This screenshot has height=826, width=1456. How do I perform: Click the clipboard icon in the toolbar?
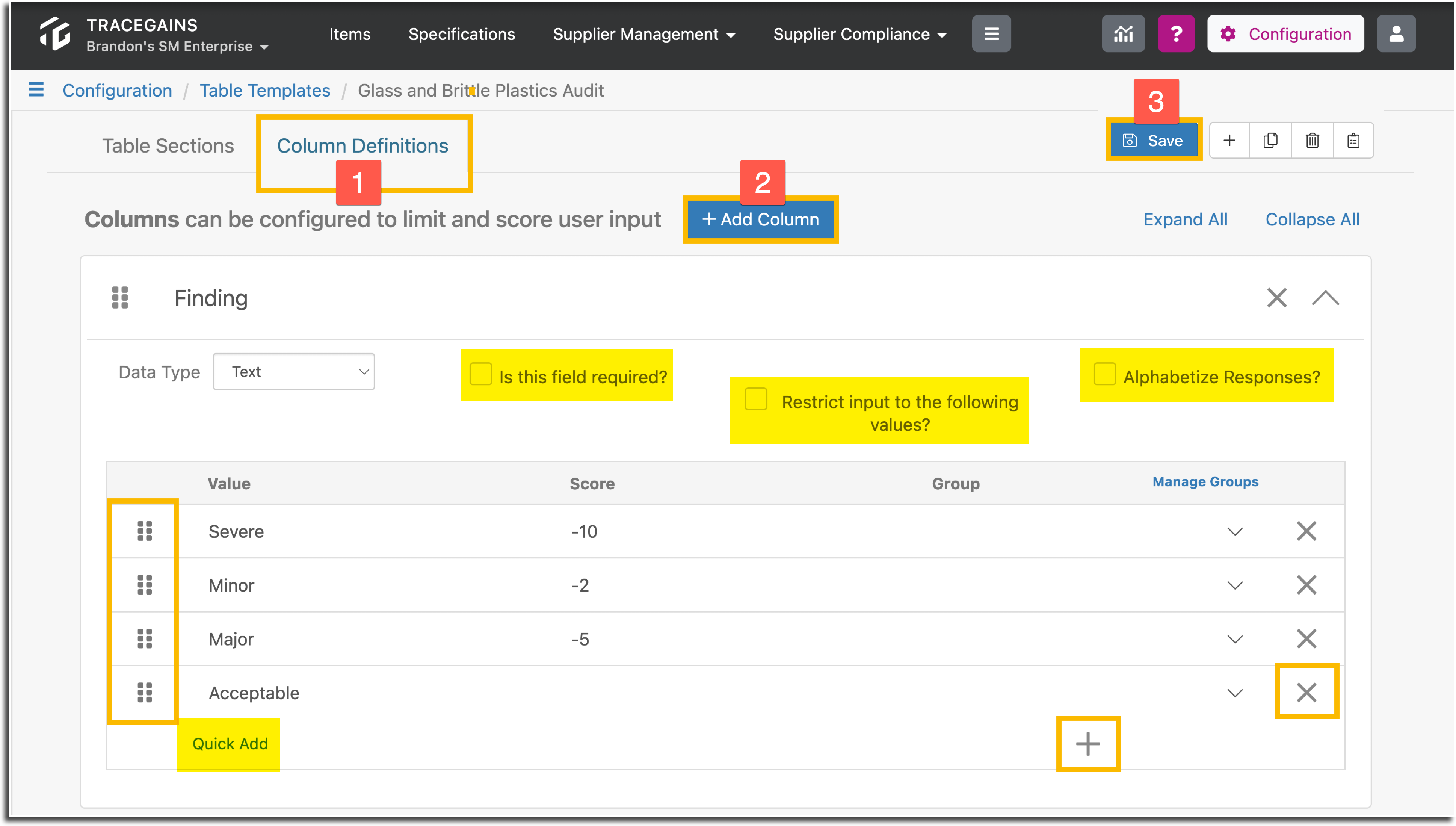coord(1353,140)
